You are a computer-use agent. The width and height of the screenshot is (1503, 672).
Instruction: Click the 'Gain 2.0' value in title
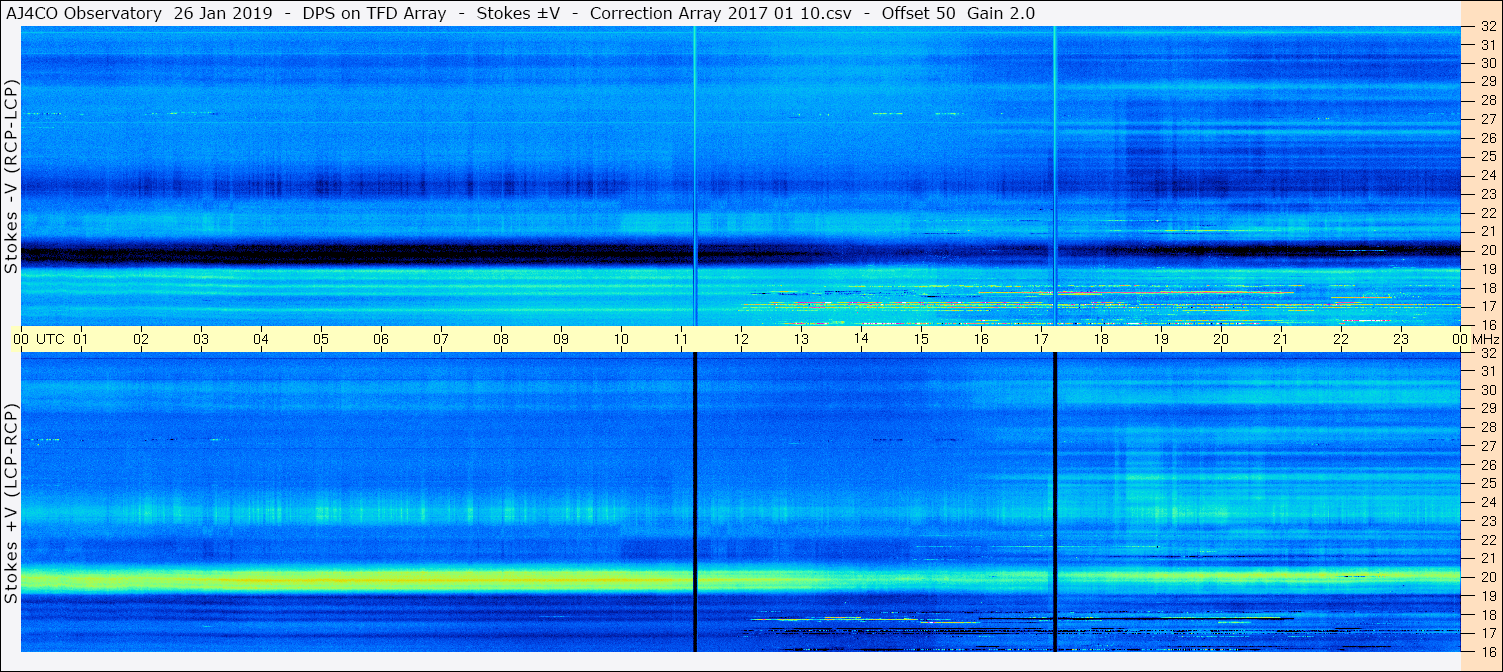(1001, 13)
